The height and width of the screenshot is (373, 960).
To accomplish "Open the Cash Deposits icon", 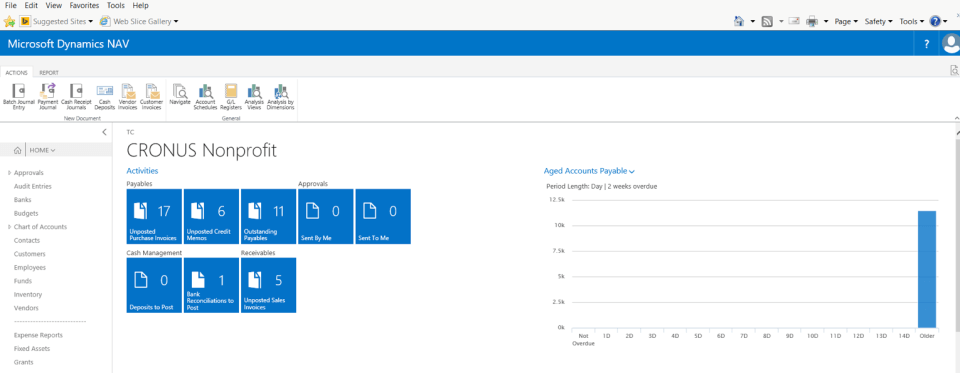I will click(x=105, y=97).
